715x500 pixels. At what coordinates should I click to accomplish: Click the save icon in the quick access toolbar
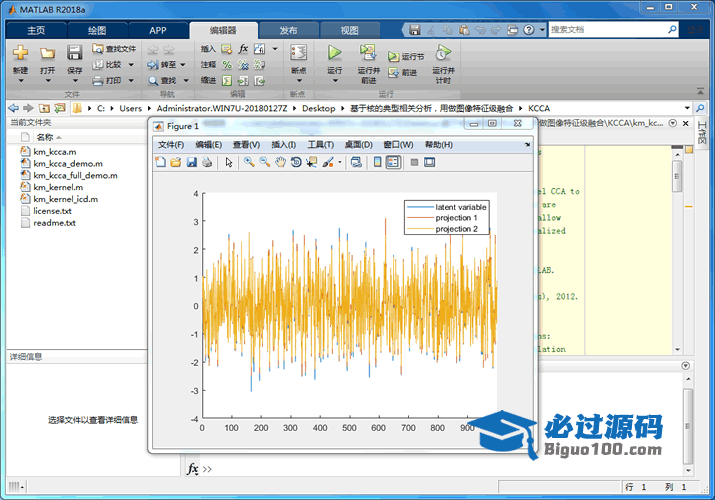414,30
